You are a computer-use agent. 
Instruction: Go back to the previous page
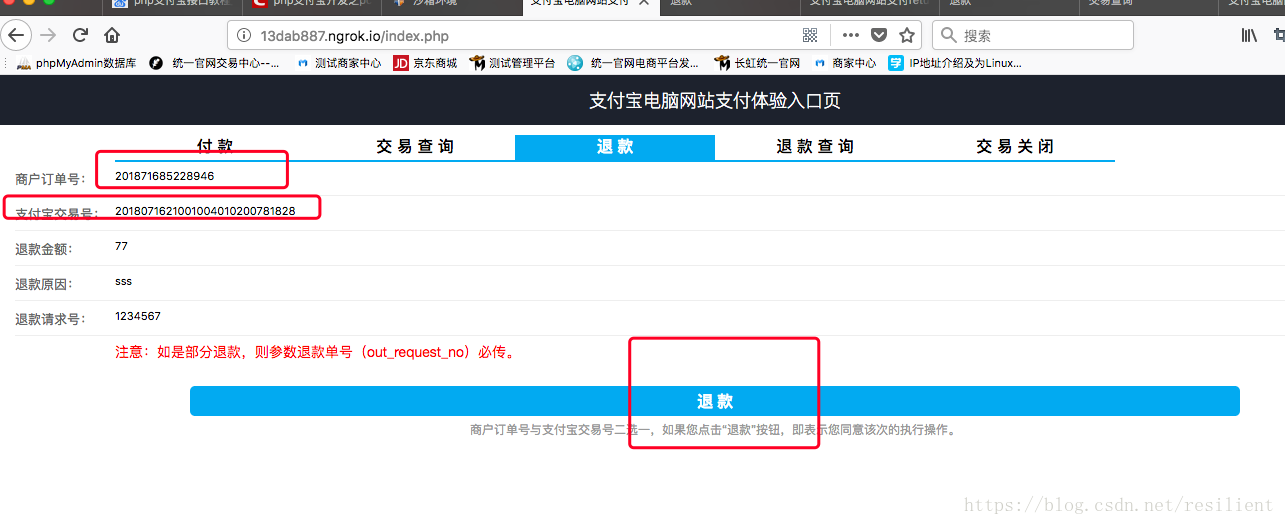pos(17,36)
